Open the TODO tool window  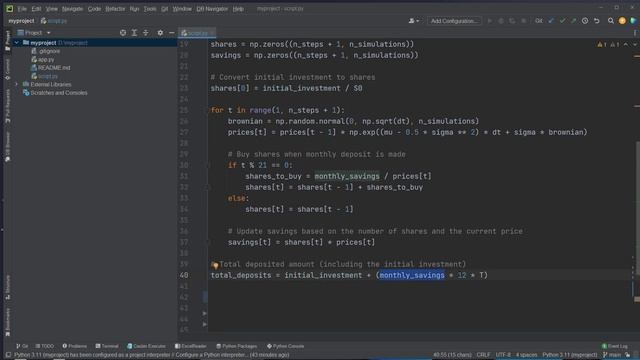coord(45,346)
